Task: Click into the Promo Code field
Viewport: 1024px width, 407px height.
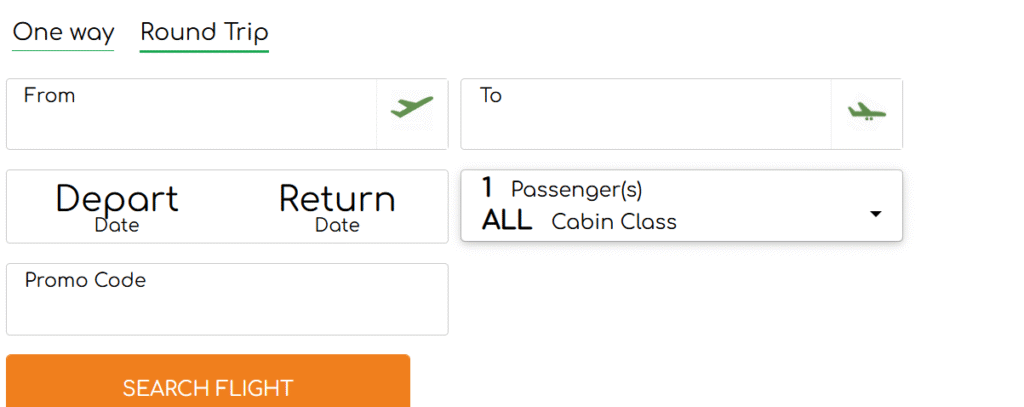Action: (227, 310)
